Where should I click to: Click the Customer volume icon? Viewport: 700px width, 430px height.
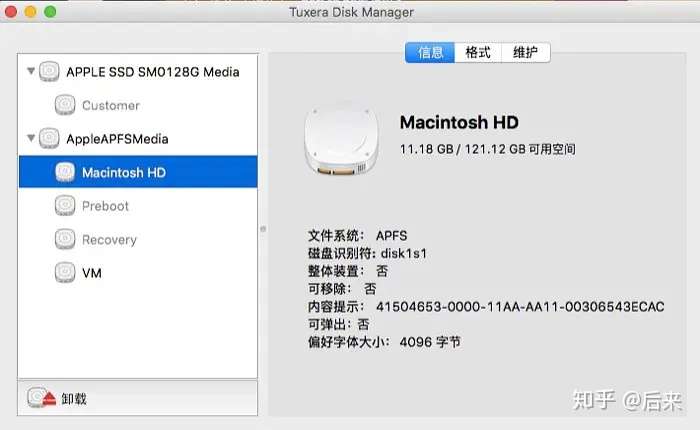[x=65, y=105]
